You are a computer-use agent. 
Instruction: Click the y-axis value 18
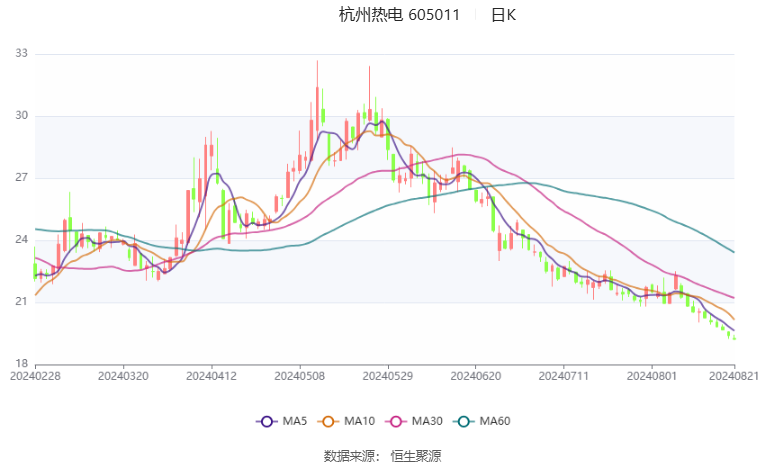[21, 364]
